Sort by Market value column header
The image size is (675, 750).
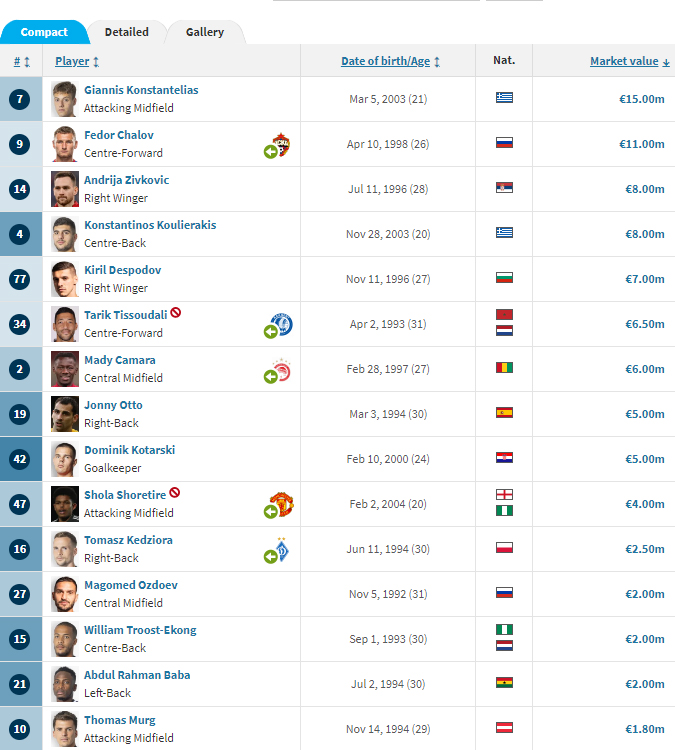[629, 61]
